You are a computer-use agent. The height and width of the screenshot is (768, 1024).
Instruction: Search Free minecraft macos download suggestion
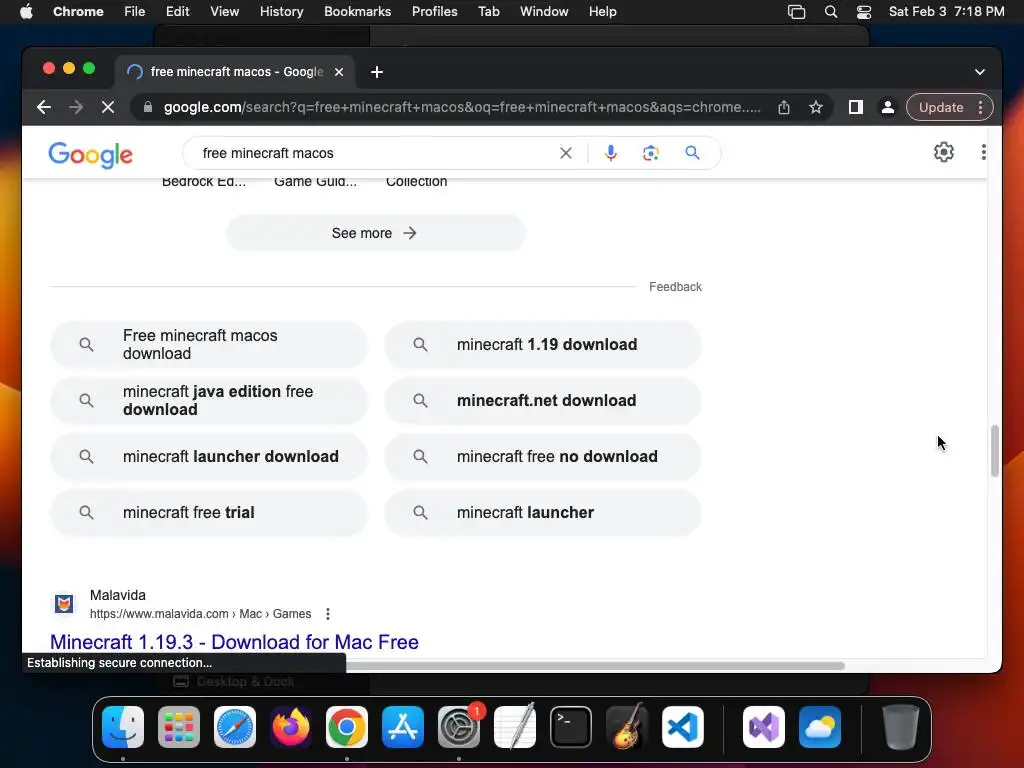(x=209, y=344)
